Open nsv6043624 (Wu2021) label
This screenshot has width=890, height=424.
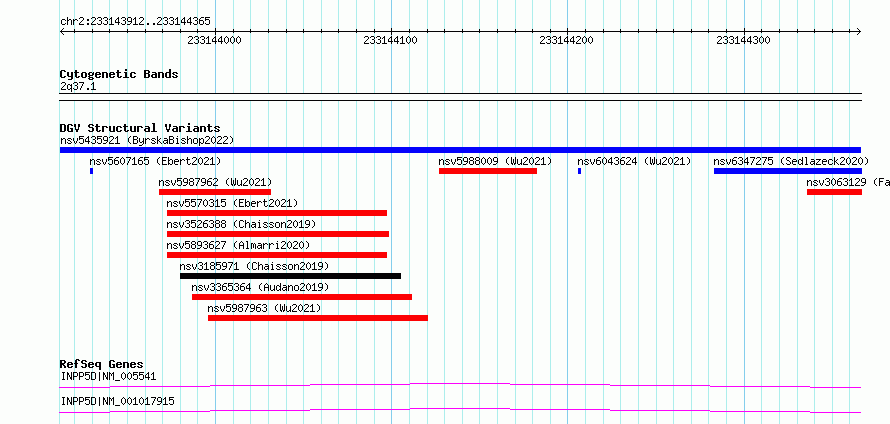tap(634, 161)
